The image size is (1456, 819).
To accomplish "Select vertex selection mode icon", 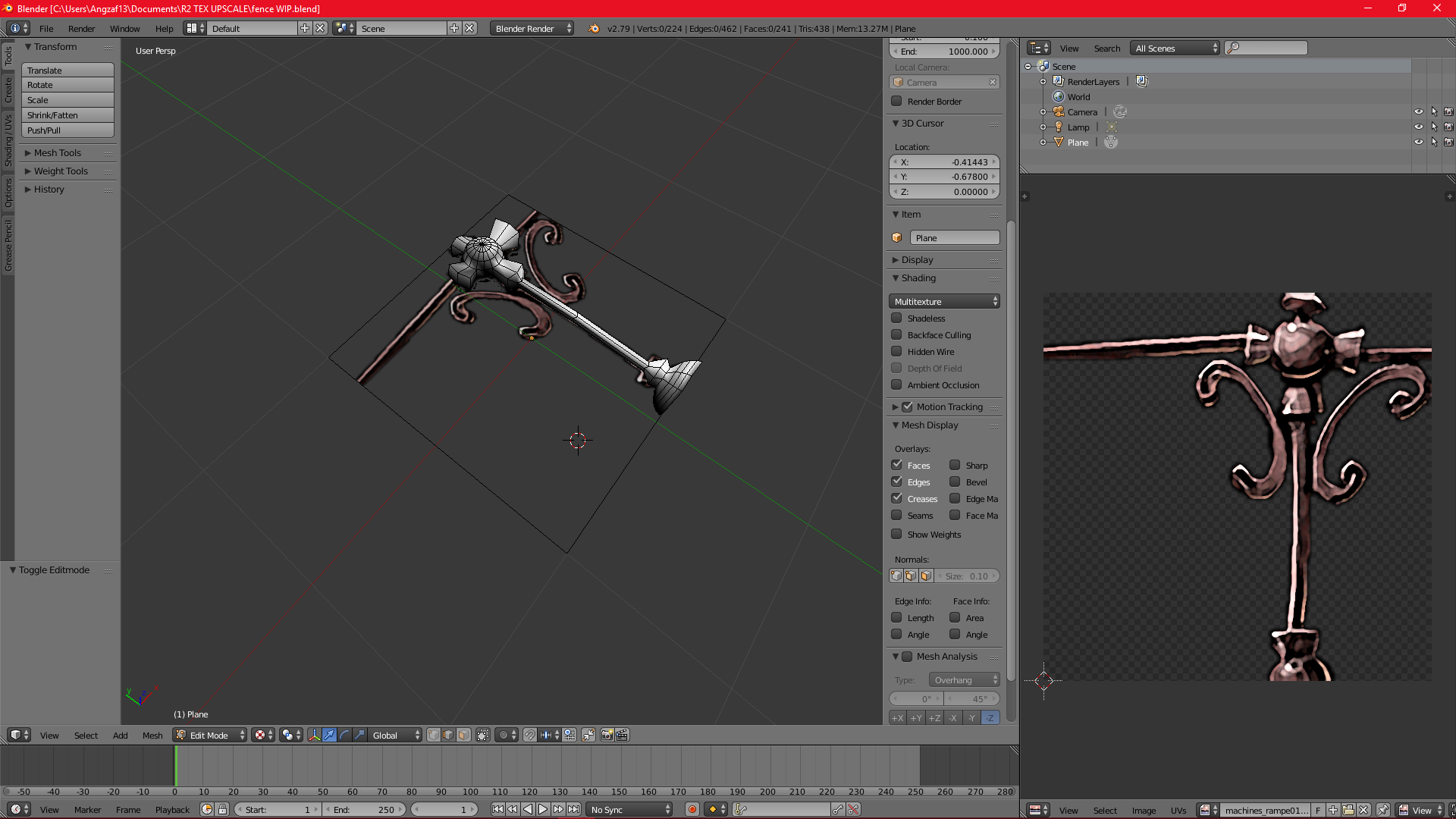I will (434, 735).
